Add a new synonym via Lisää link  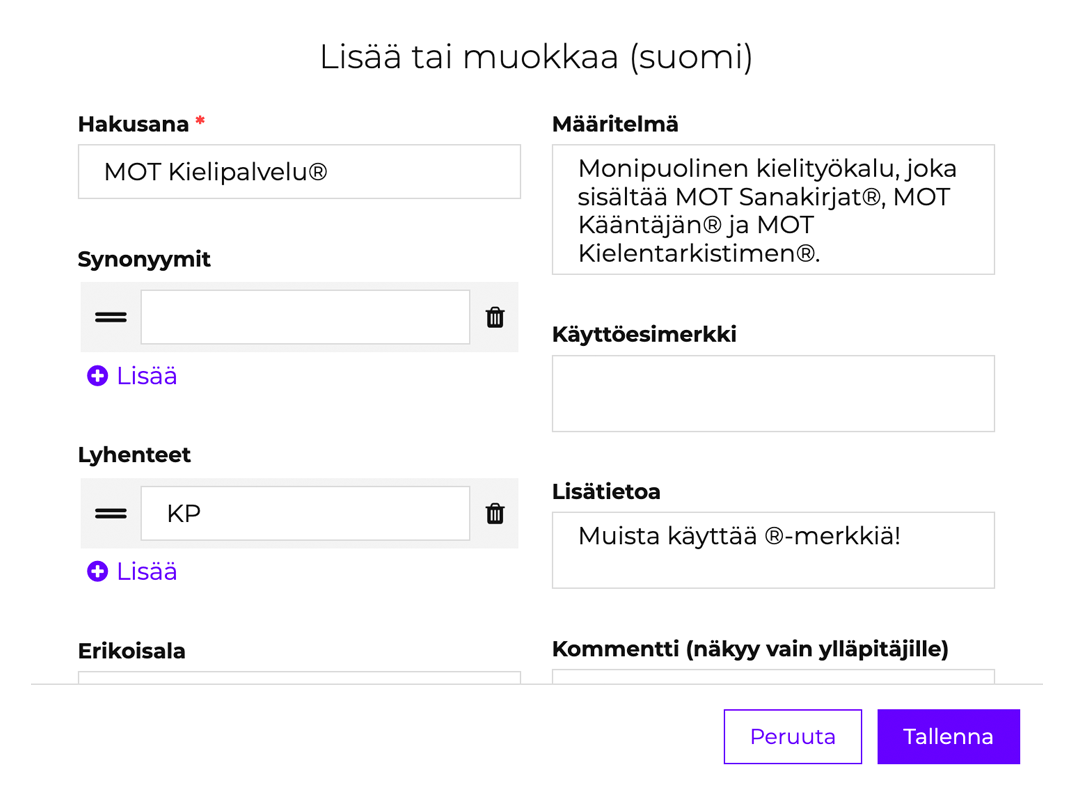click(132, 376)
